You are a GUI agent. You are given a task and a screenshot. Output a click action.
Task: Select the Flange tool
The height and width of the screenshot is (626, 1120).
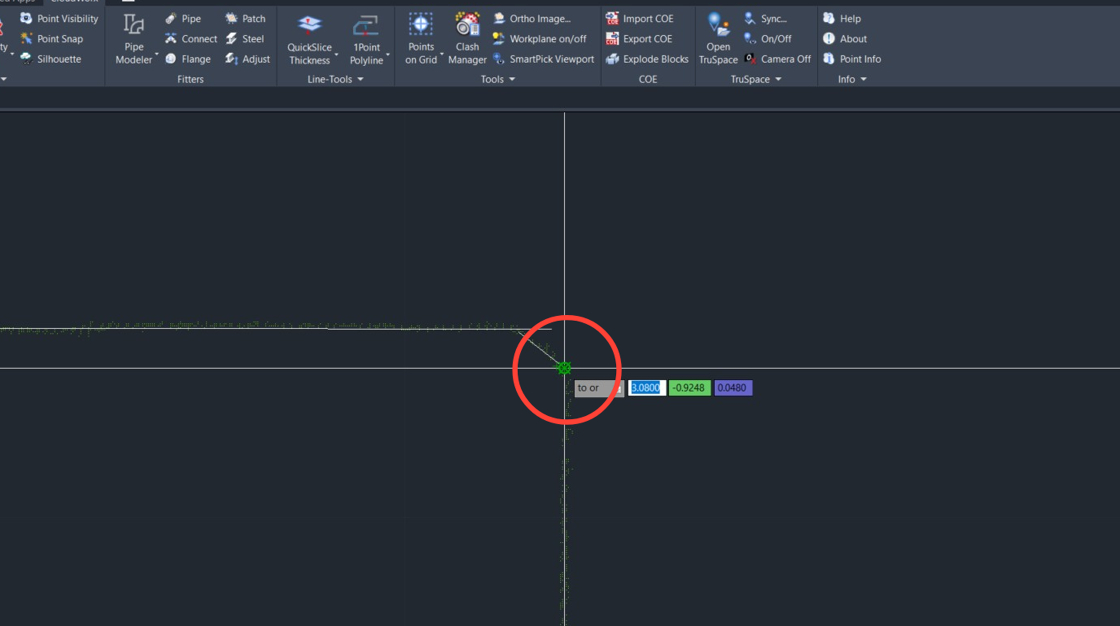(x=188, y=59)
